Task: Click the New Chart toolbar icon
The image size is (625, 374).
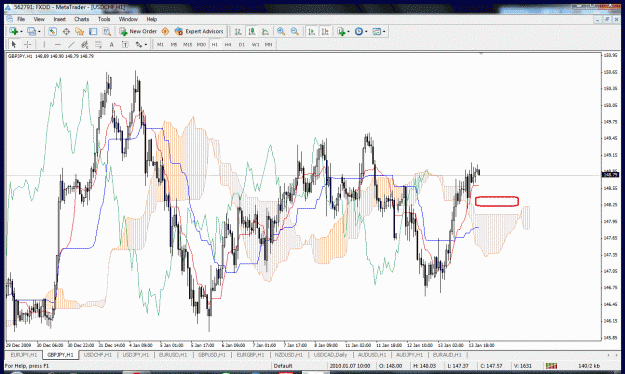Action: point(14,31)
